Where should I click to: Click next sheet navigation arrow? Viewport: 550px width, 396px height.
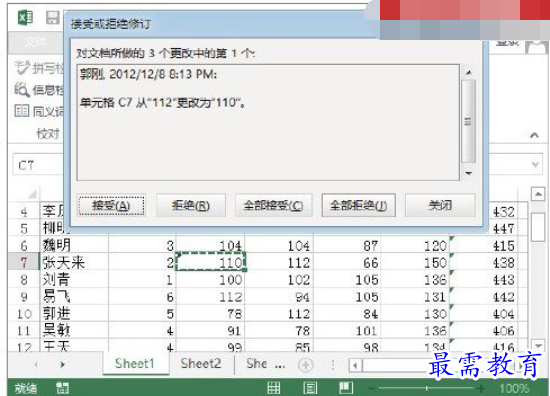pyautogui.click(x=63, y=365)
